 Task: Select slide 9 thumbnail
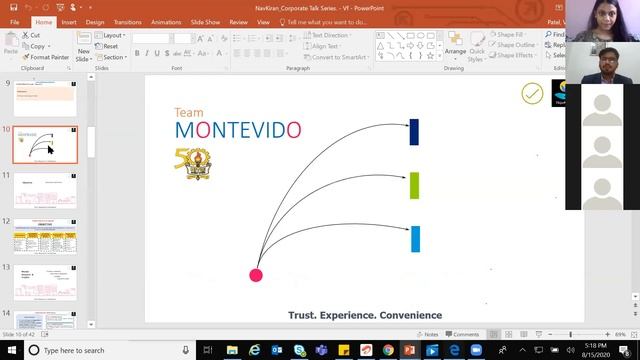pos(45,98)
